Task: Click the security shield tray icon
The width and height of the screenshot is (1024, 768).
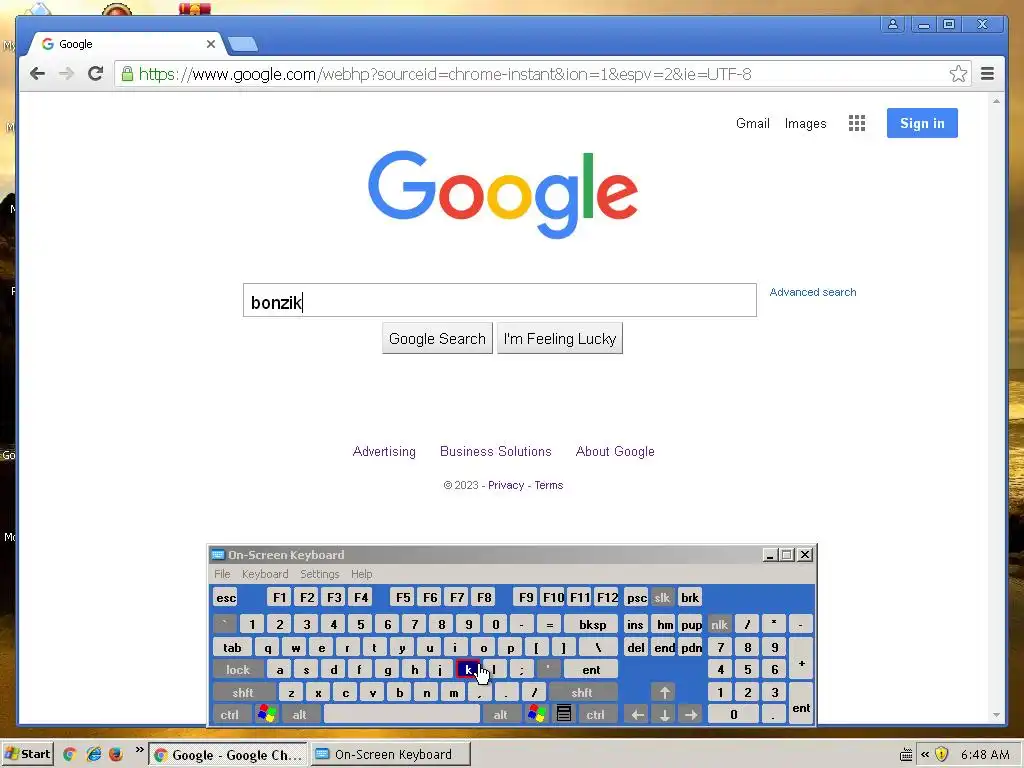Action: [x=941, y=754]
